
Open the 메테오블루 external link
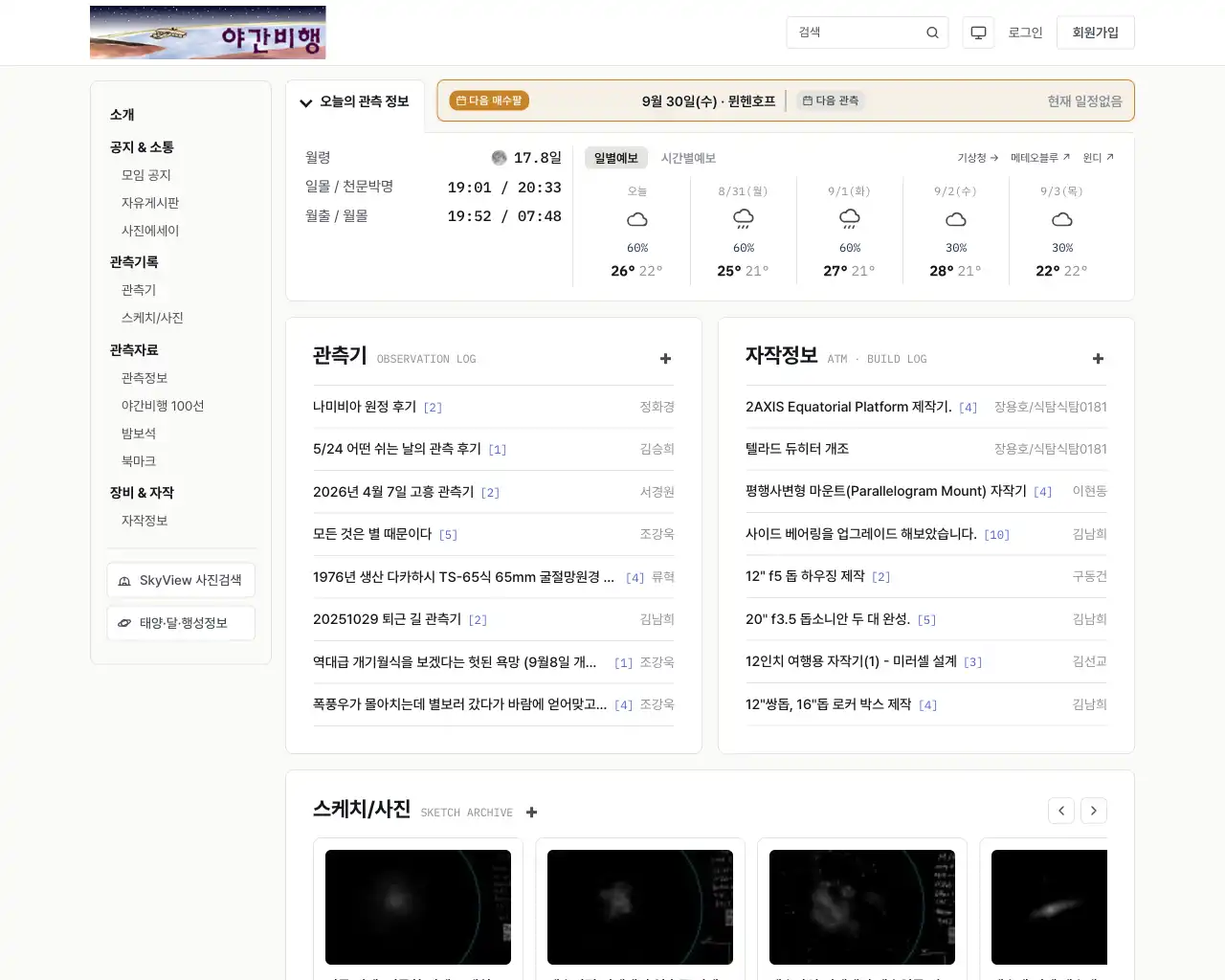coord(1040,158)
